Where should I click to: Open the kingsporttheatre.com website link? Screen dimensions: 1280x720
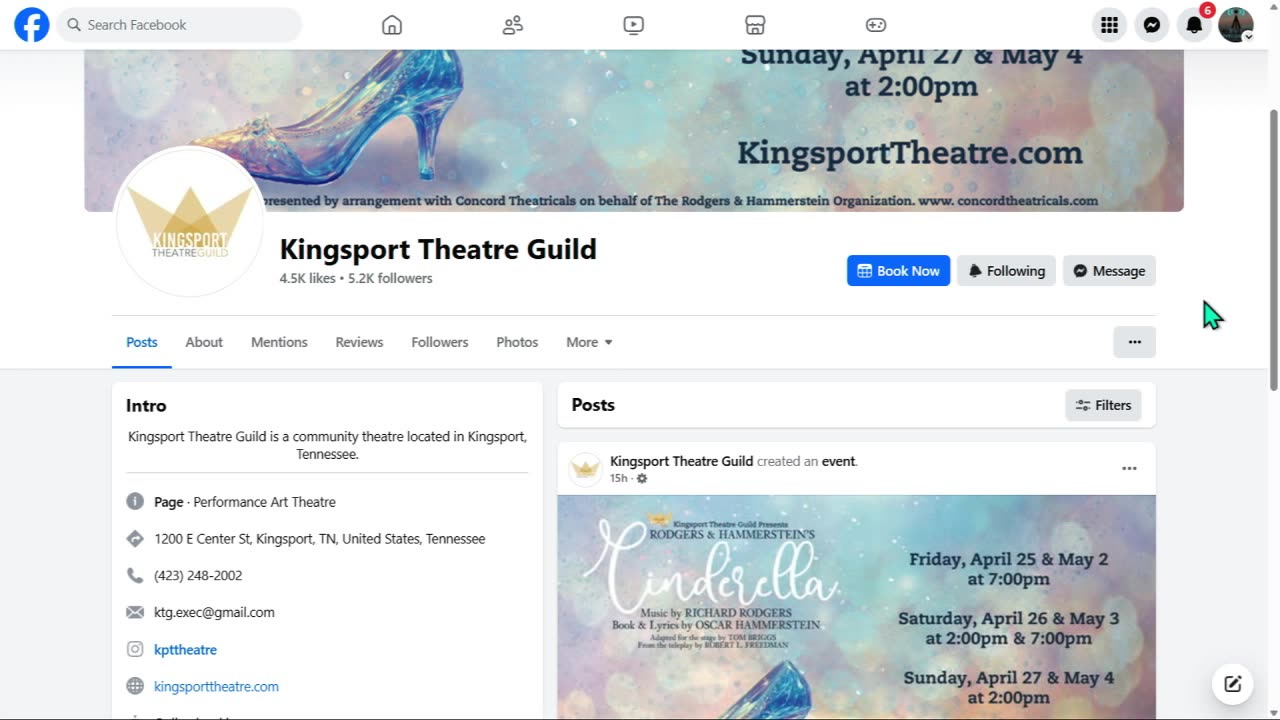tap(216, 686)
